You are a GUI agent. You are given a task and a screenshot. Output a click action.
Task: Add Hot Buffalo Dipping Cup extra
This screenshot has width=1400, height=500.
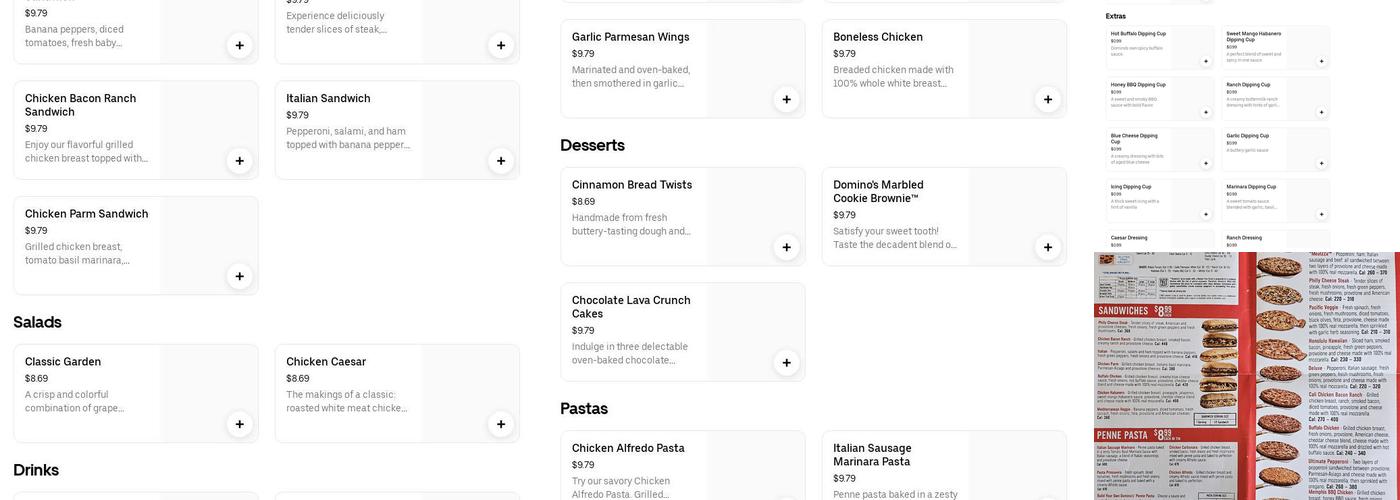coord(1205,61)
